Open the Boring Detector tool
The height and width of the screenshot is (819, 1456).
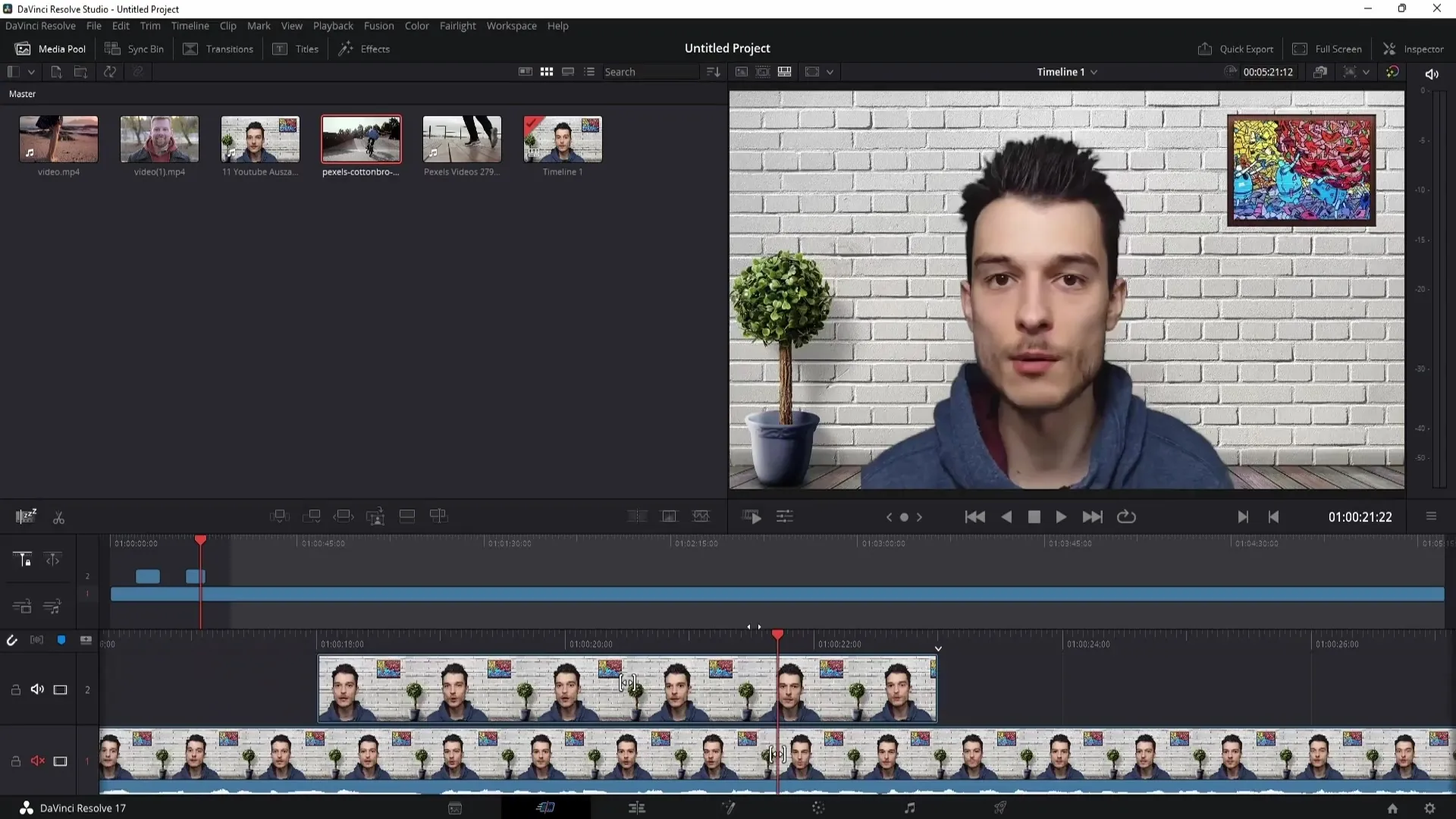pos(26,516)
